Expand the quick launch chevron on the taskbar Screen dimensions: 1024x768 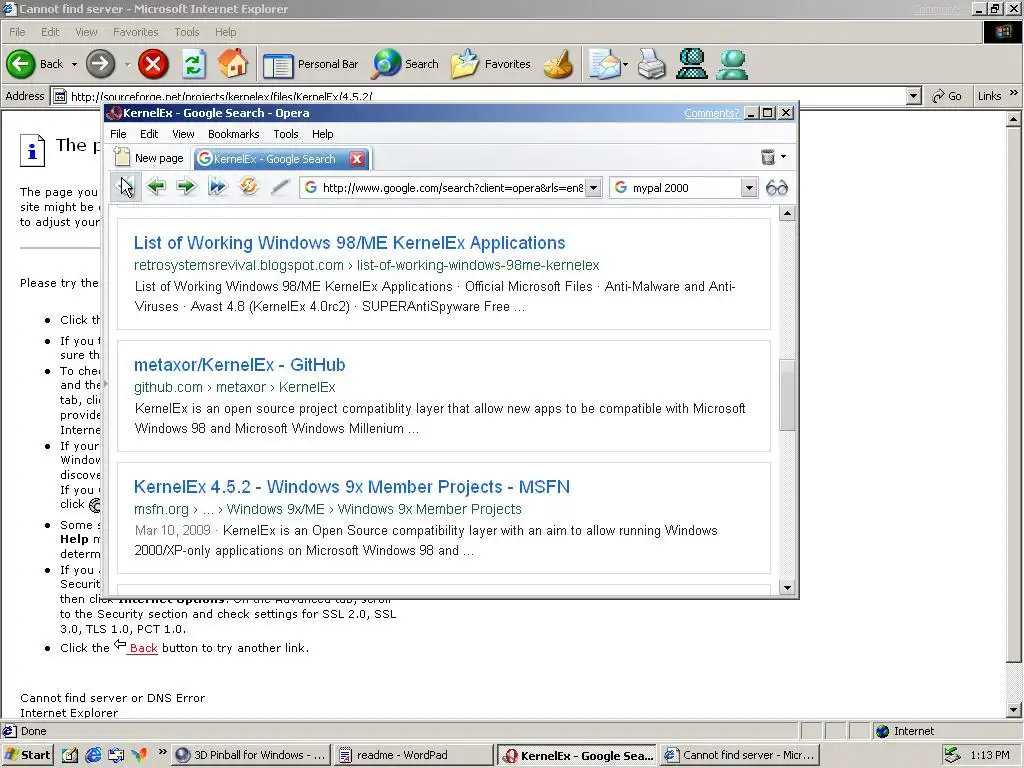coord(162,752)
